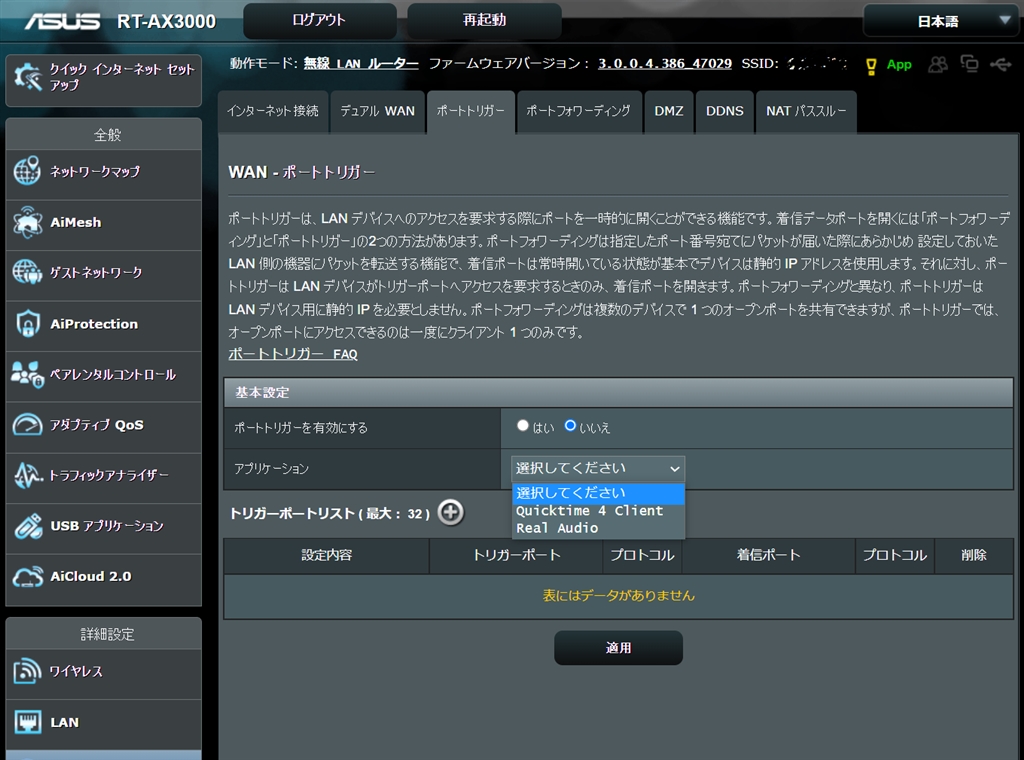
Task: Click the Traffic Analyzer waveform icon
Action: [x=27, y=475]
